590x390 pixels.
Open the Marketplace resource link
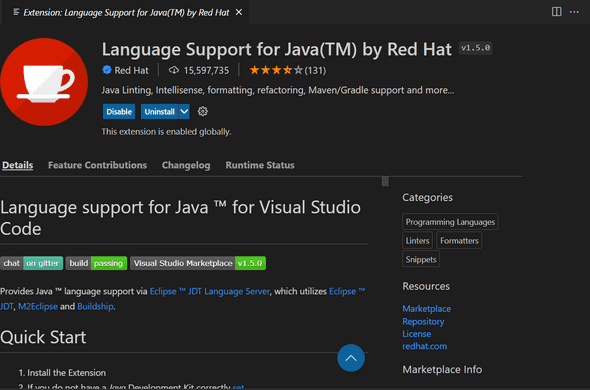click(427, 309)
